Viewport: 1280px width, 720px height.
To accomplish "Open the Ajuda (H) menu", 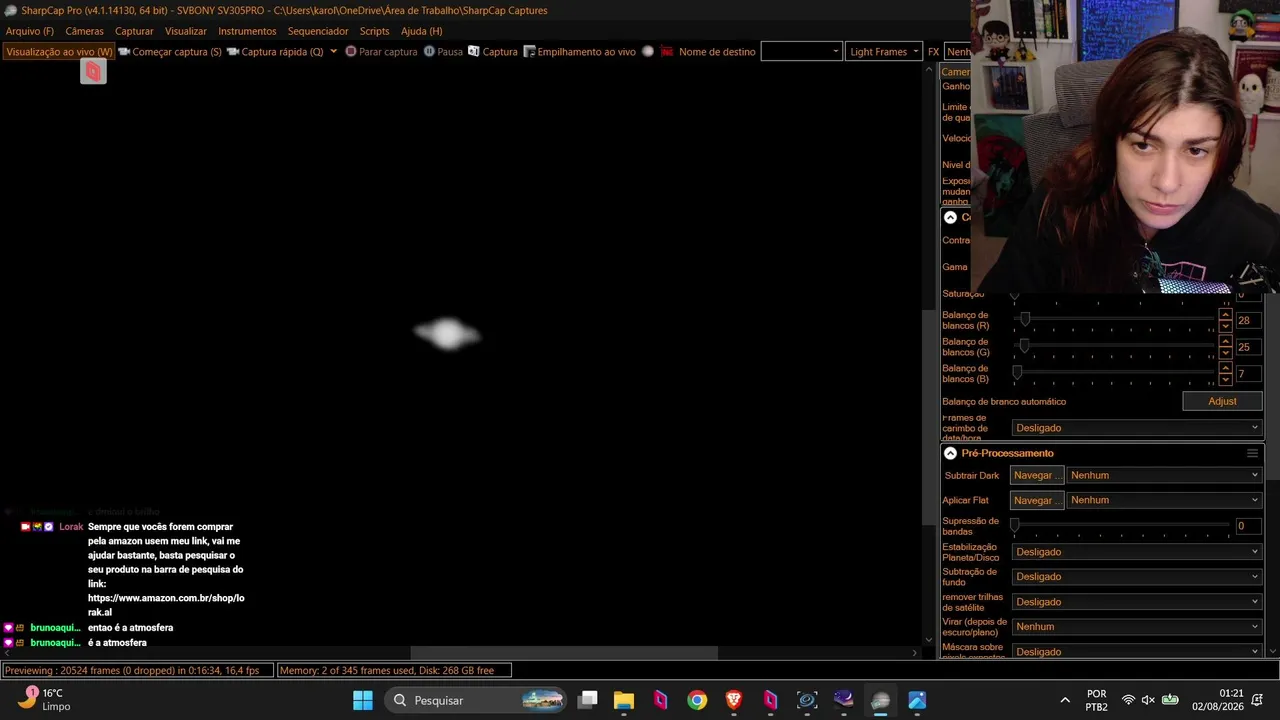I will pos(421,31).
